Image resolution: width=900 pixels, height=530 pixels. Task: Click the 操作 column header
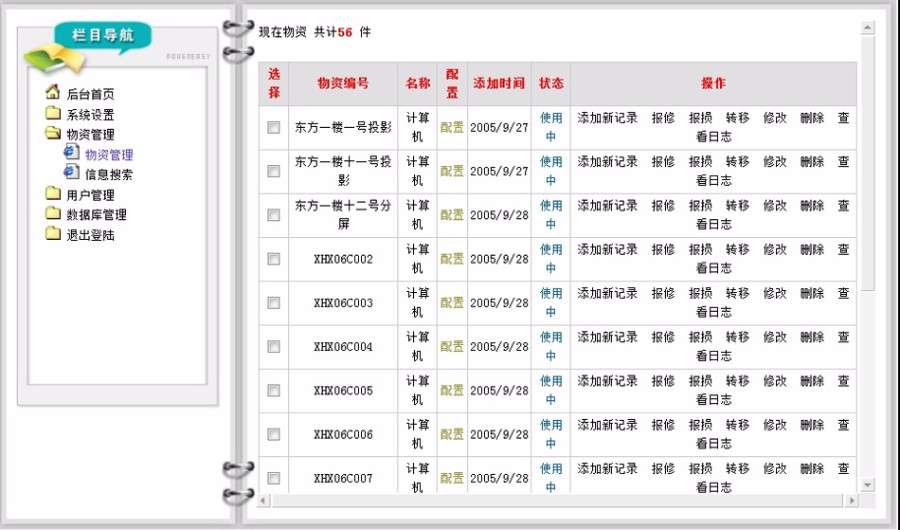tap(713, 83)
